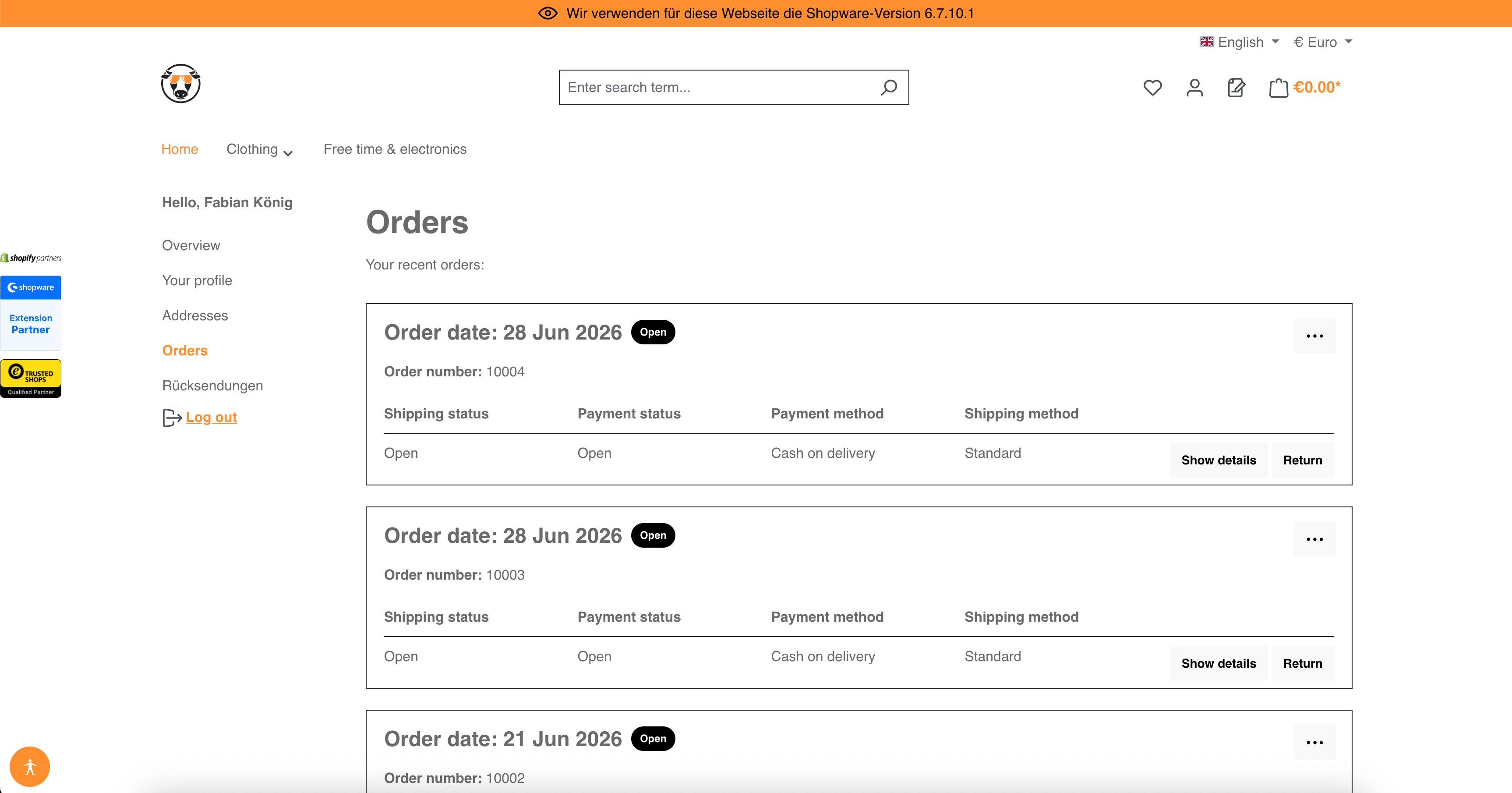This screenshot has width=1512, height=793.
Task: Click the Shopify partners badge
Action: click(x=31, y=258)
